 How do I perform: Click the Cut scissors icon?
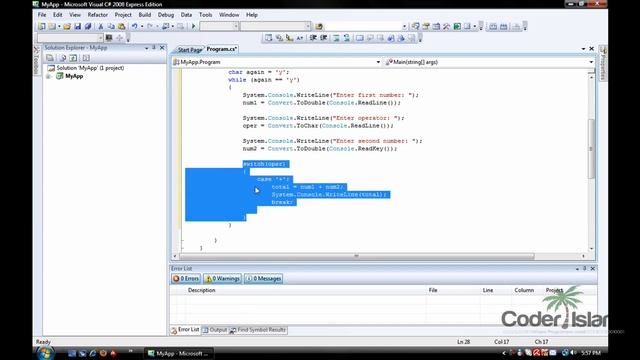[100, 27]
